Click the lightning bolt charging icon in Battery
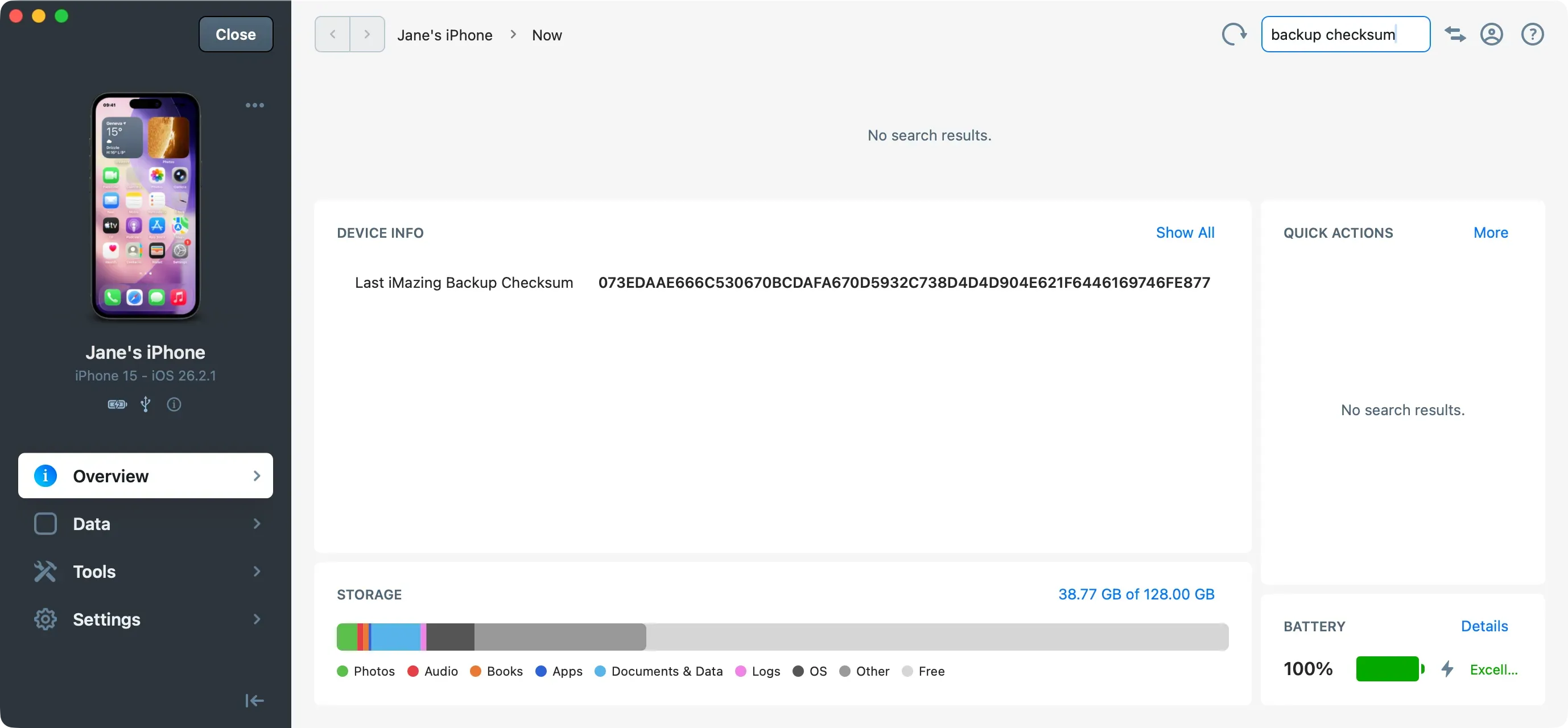This screenshot has height=728, width=1568. pyautogui.click(x=1447, y=669)
